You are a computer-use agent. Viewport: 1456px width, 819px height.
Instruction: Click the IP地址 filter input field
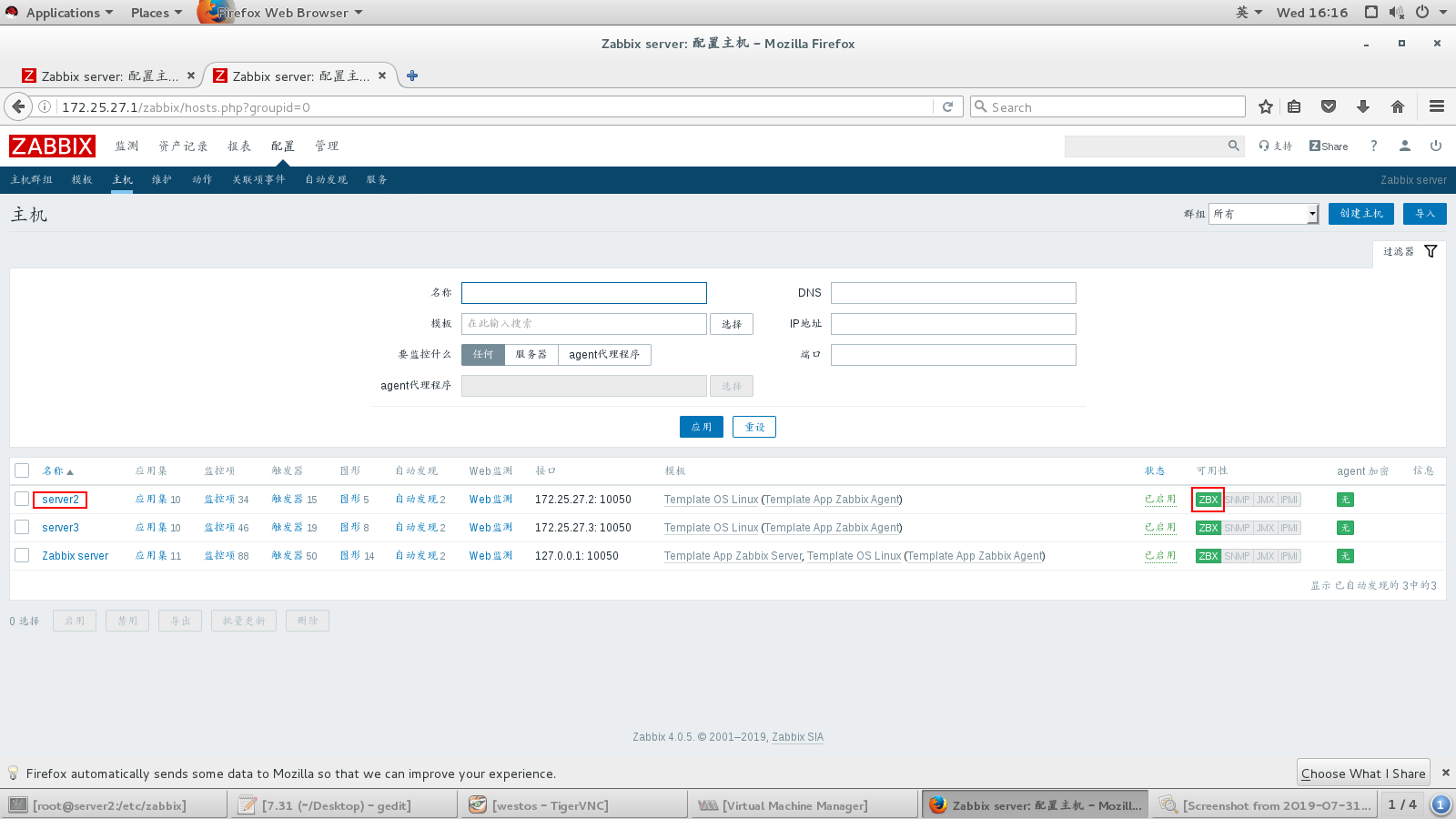[x=954, y=324]
